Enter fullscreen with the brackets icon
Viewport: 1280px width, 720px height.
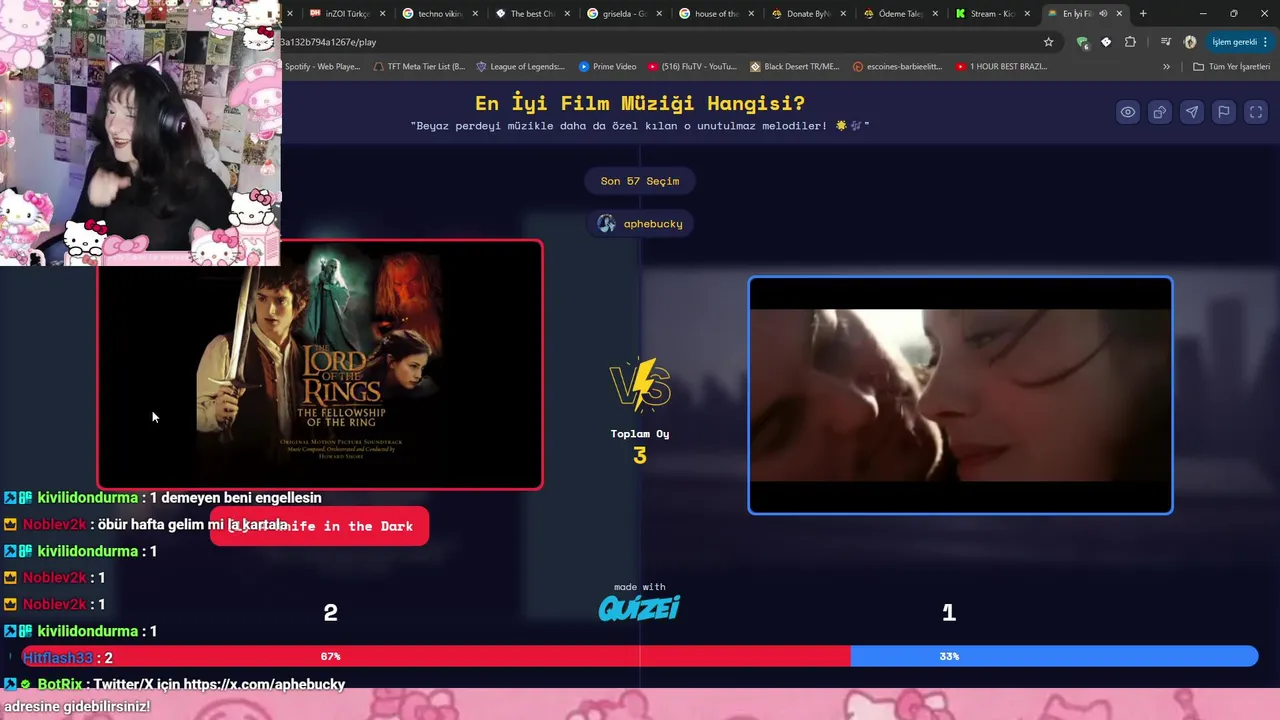click(x=1255, y=112)
